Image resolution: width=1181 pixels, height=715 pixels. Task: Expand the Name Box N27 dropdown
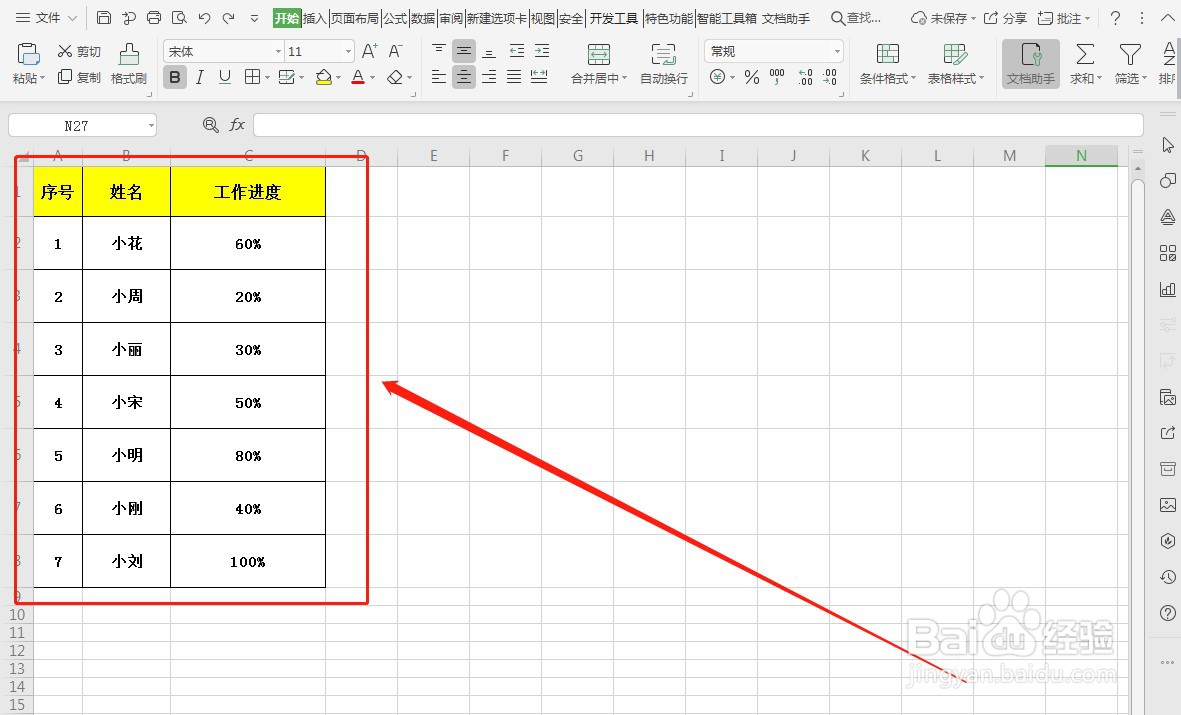151,125
